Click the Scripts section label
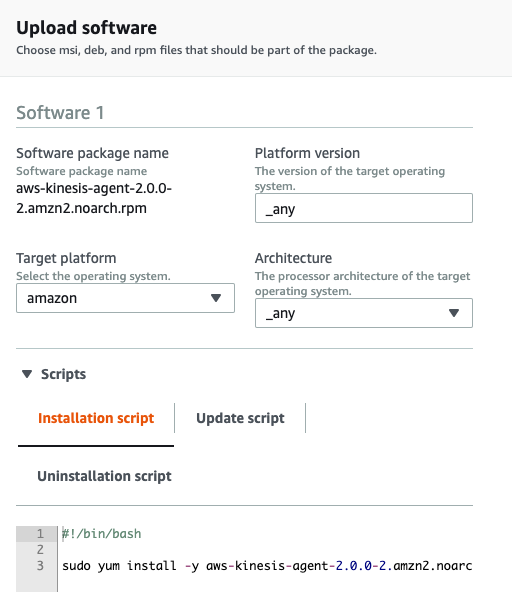The width and height of the screenshot is (512, 592). [x=63, y=374]
